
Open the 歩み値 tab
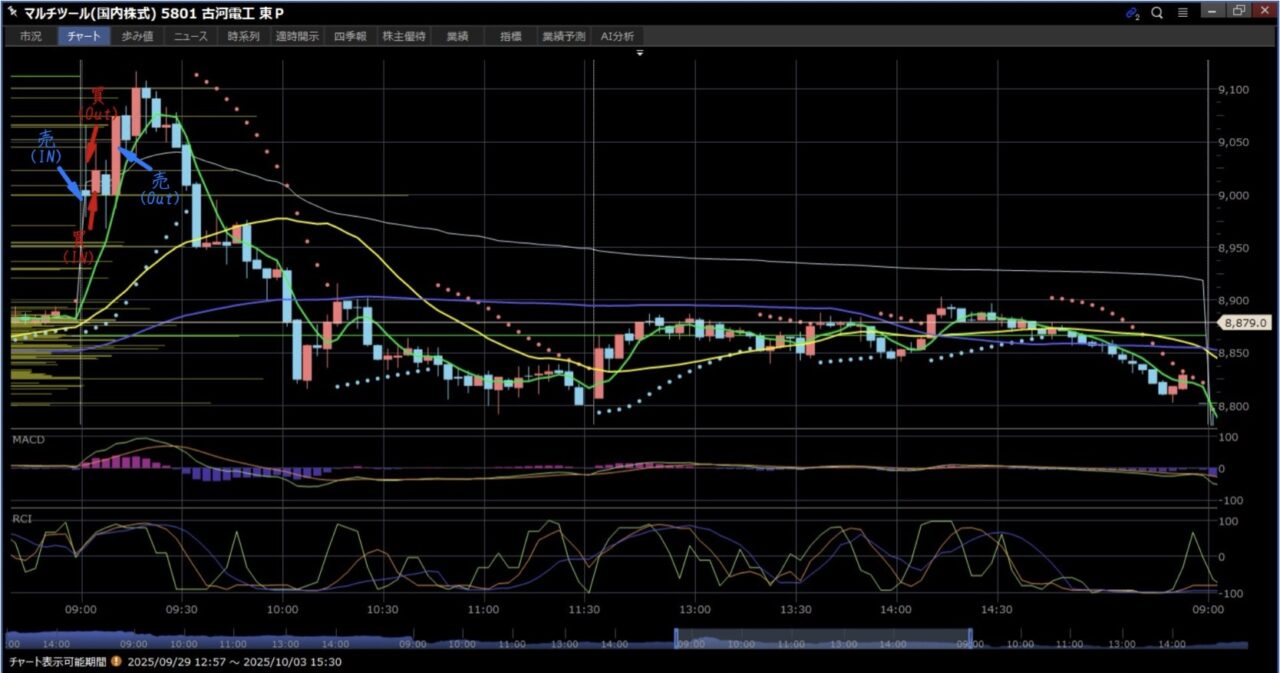(137, 36)
